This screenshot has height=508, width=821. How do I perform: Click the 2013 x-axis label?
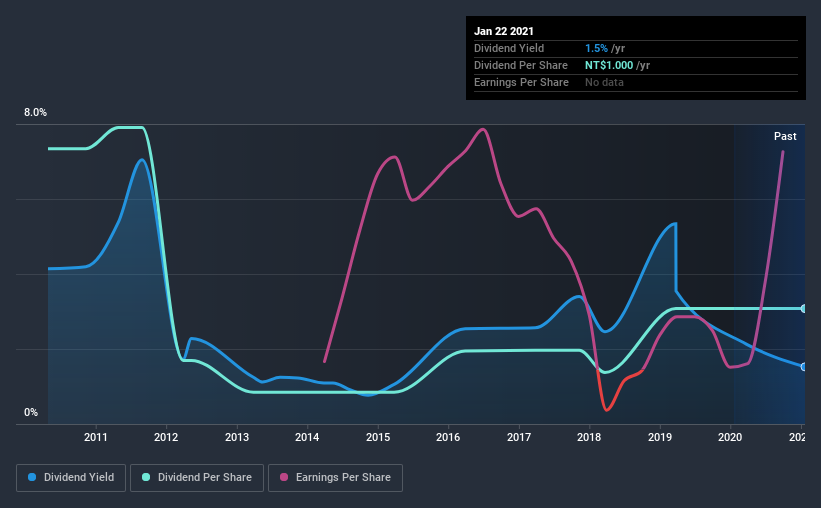click(x=237, y=437)
